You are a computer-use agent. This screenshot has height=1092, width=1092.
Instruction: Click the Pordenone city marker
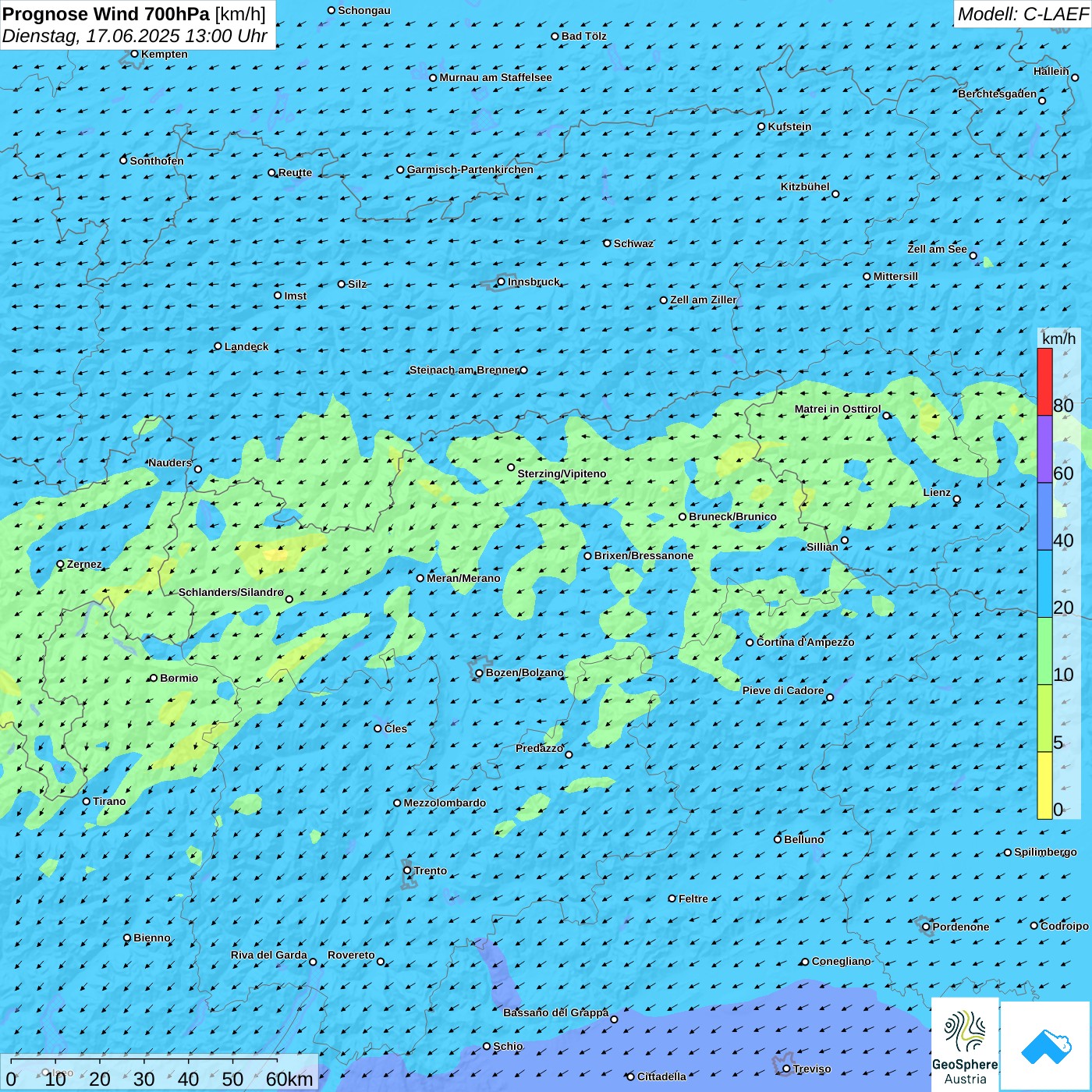(x=926, y=927)
